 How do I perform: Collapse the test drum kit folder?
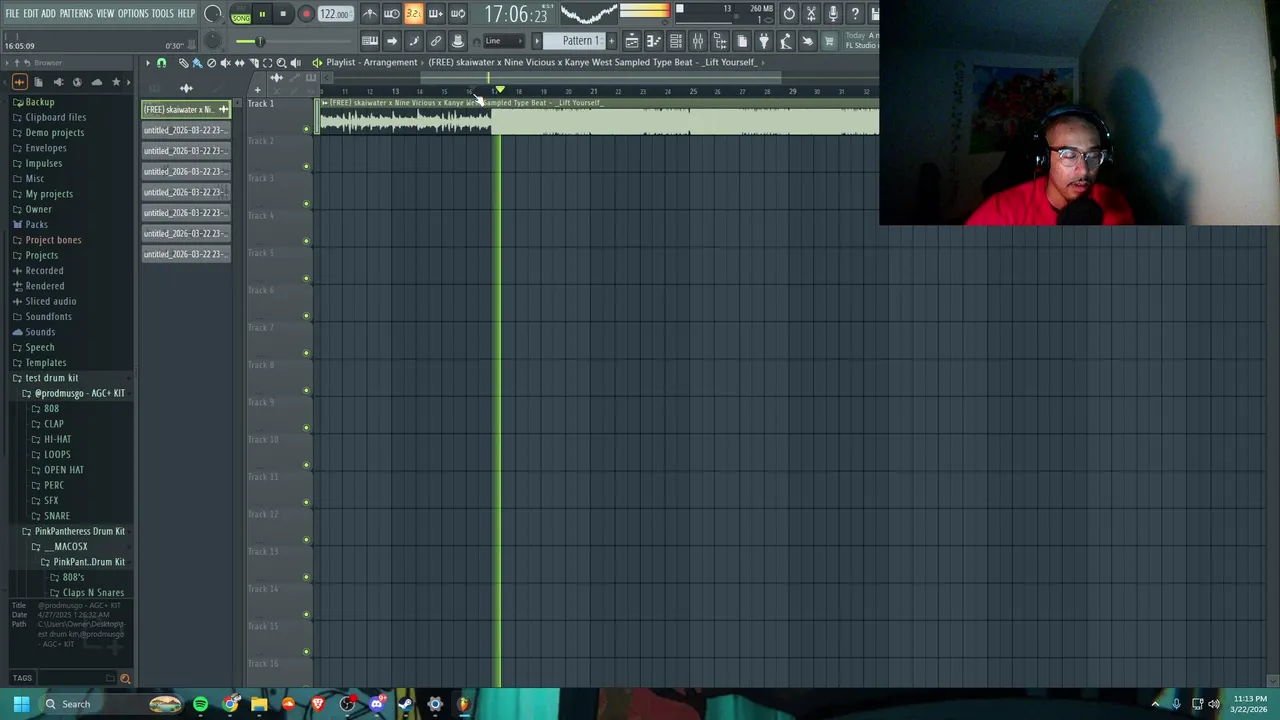[51, 378]
